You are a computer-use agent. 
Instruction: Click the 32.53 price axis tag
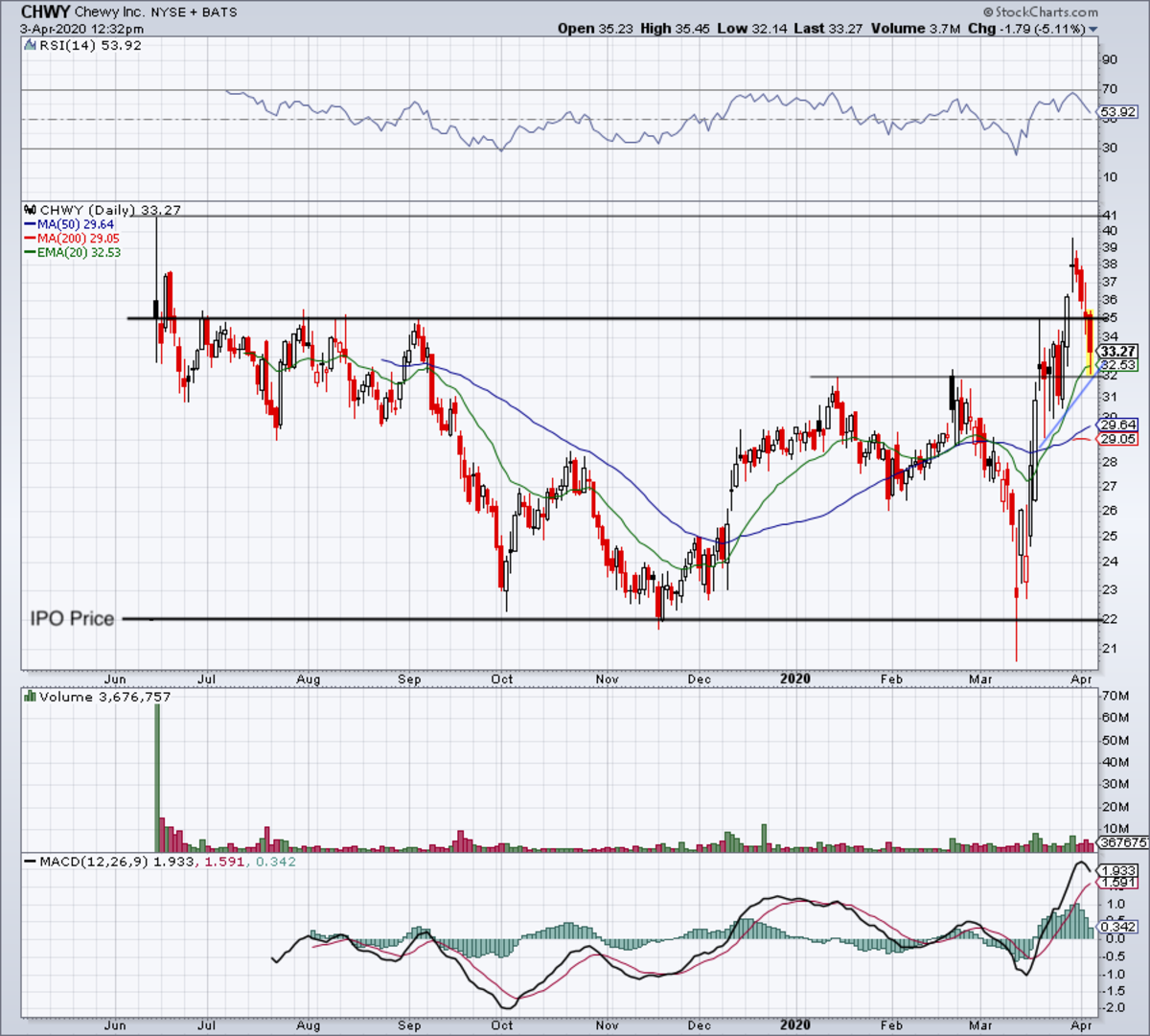pos(1117,365)
